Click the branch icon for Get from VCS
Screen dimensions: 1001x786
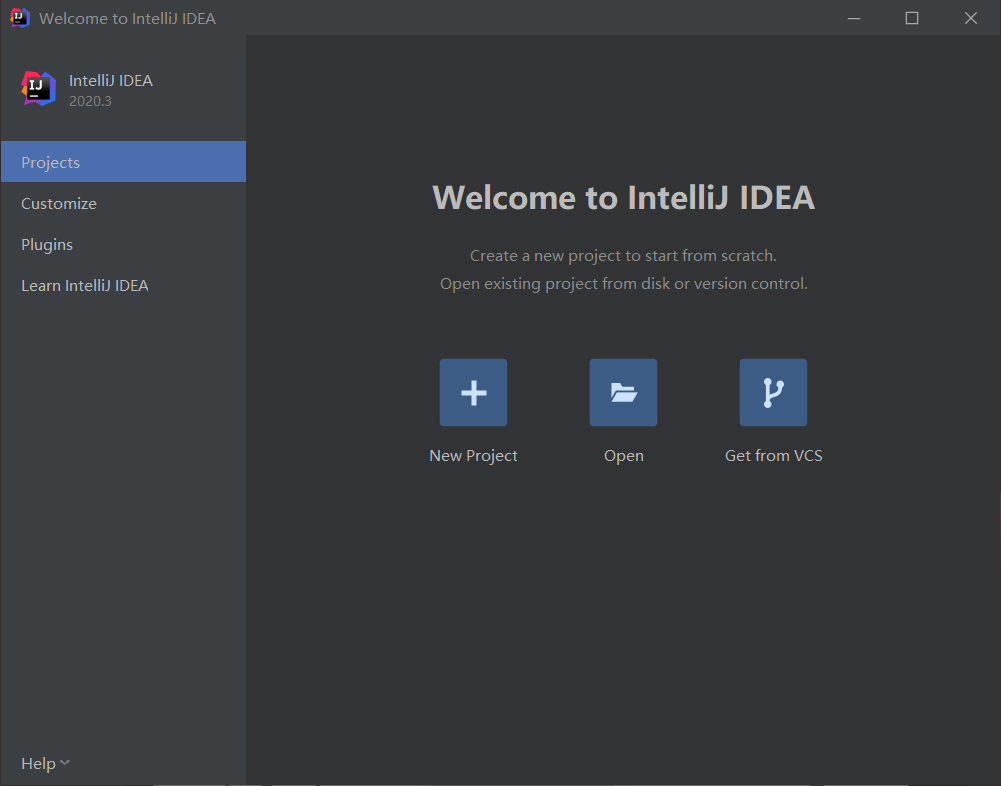pyautogui.click(x=773, y=393)
